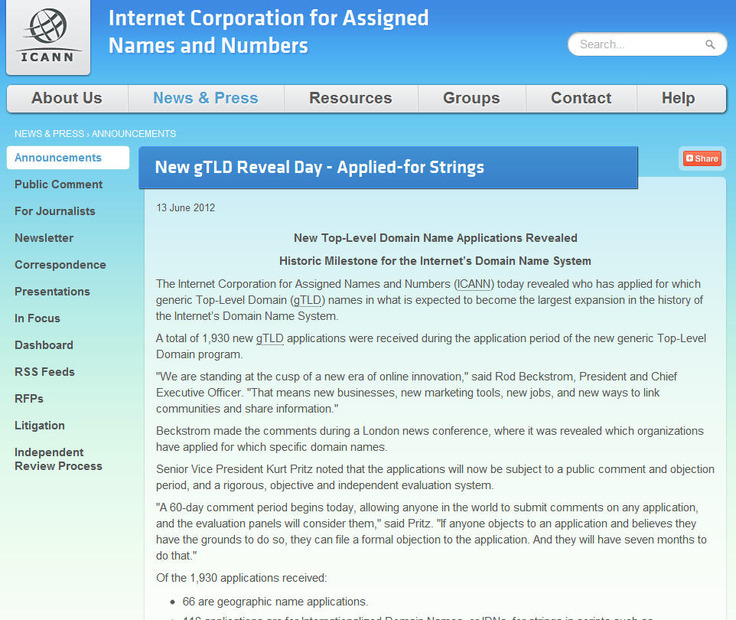Click the Share button
This screenshot has height=620, width=736.
coord(702,159)
